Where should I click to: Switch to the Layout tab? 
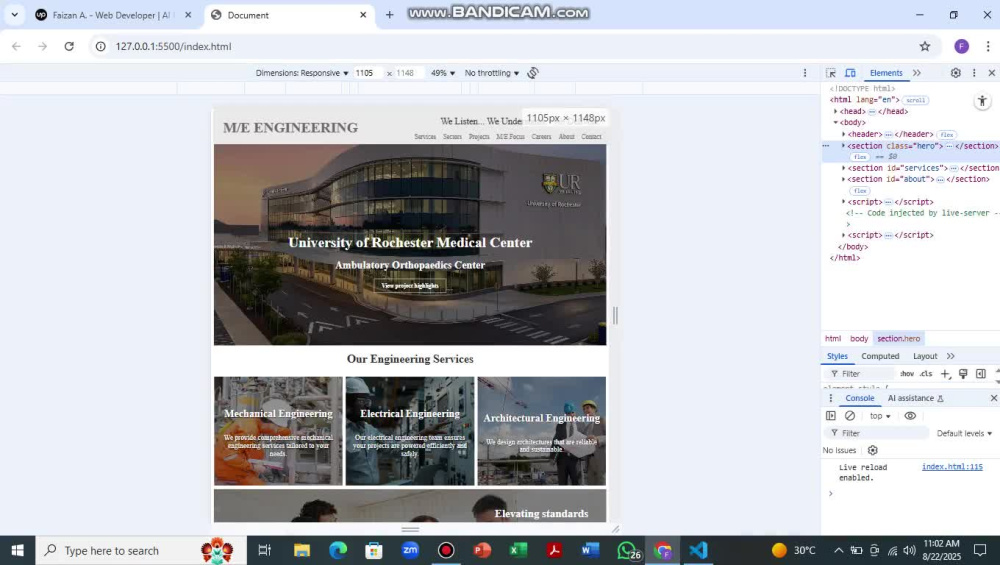point(925,356)
